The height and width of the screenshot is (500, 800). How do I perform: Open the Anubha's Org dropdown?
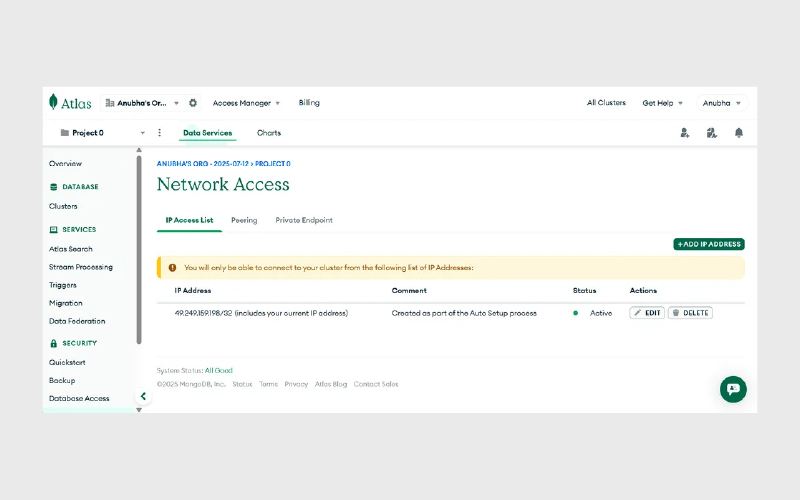click(x=143, y=103)
